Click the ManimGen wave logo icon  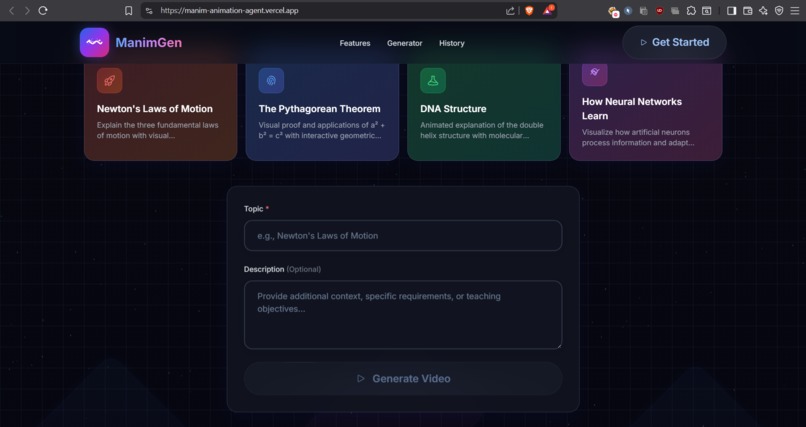(94, 42)
